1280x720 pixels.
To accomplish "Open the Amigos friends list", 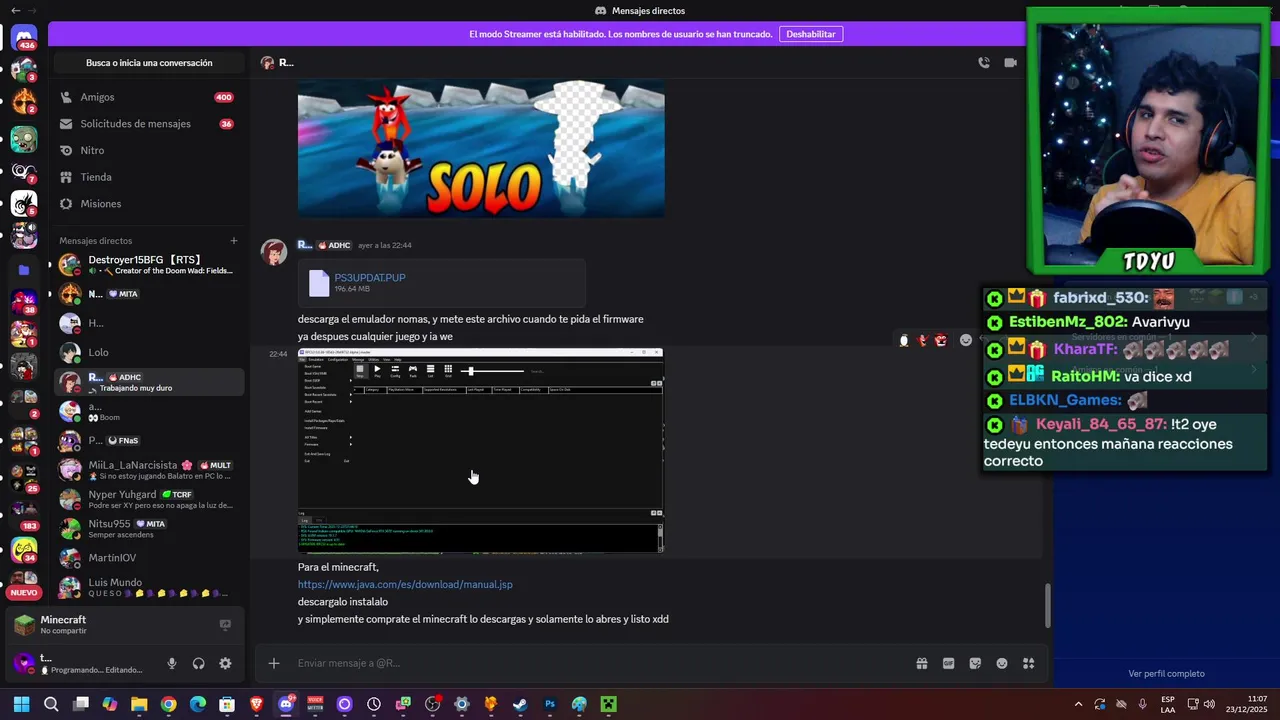I will (x=149, y=97).
